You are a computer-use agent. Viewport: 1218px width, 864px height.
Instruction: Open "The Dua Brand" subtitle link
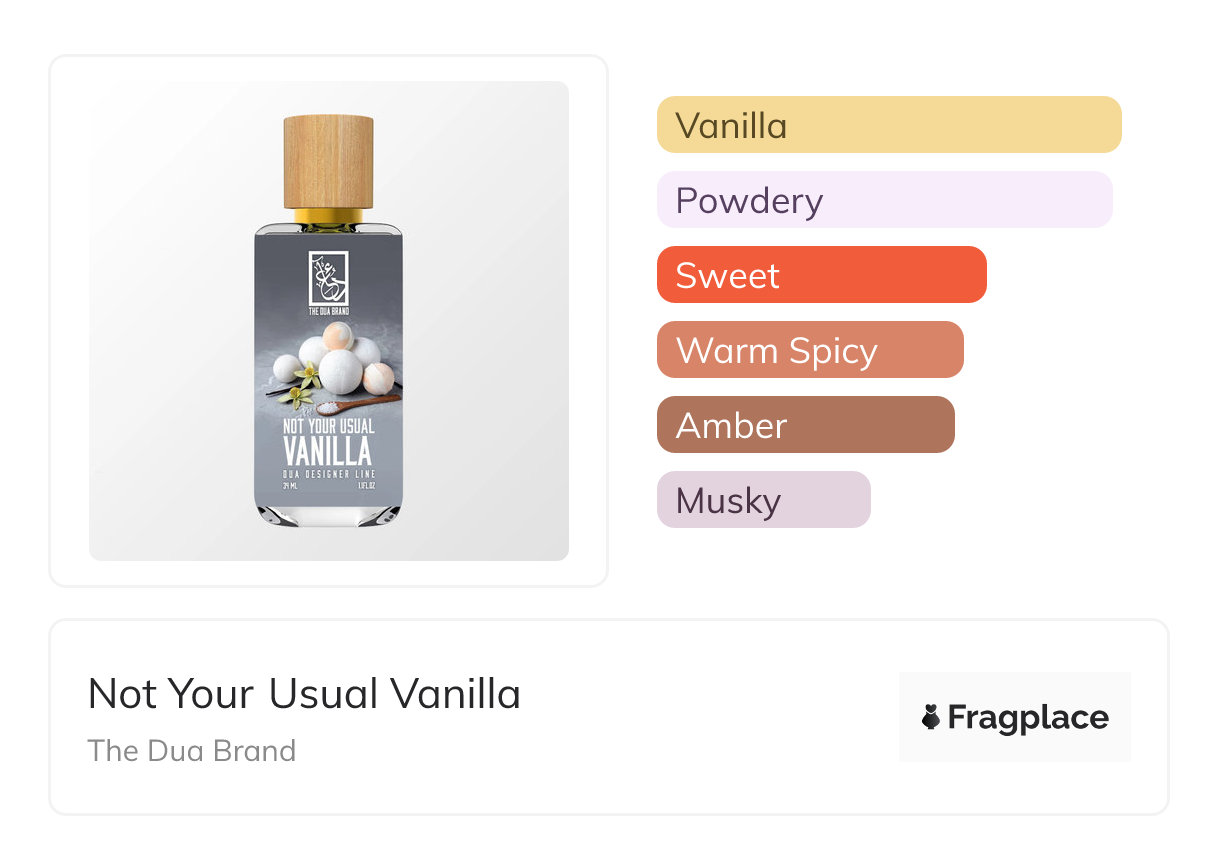click(x=192, y=751)
